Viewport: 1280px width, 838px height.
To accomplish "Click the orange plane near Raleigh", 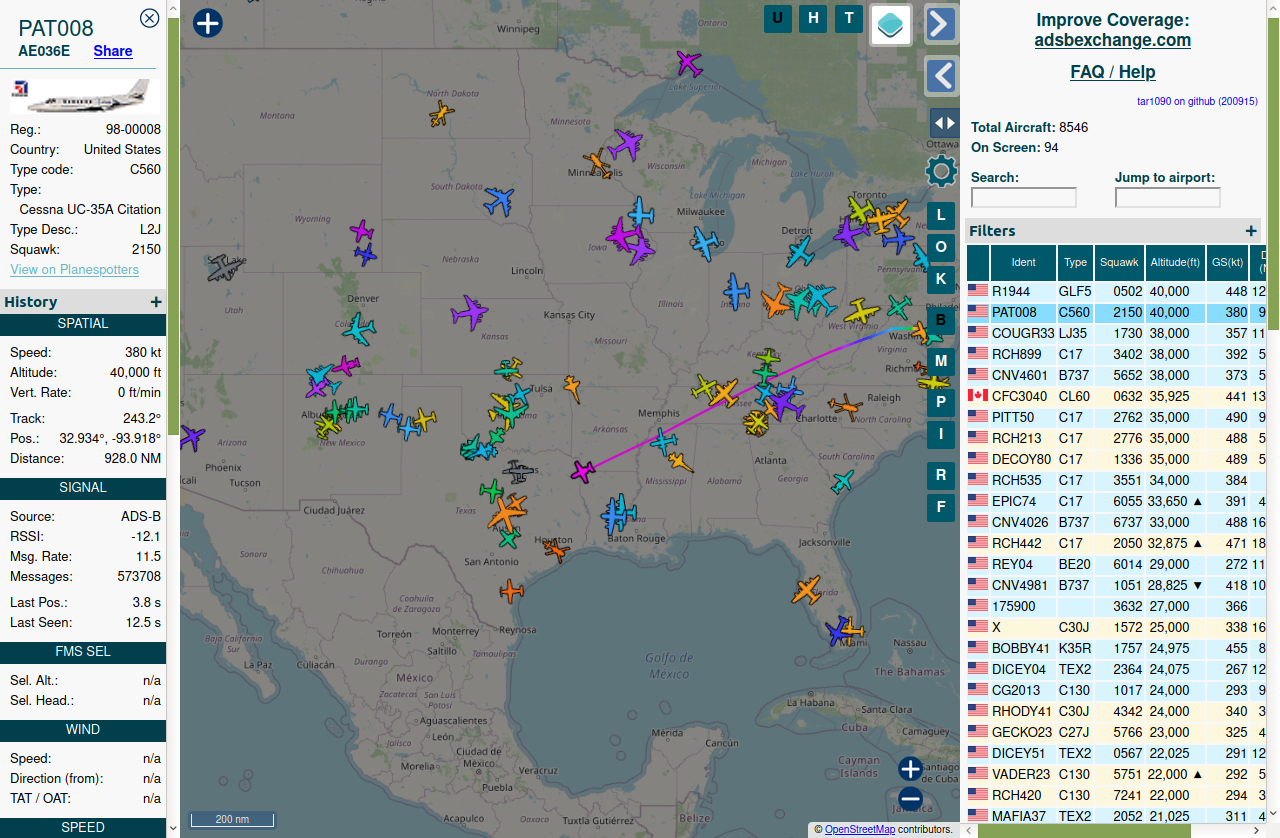I will point(846,406).
